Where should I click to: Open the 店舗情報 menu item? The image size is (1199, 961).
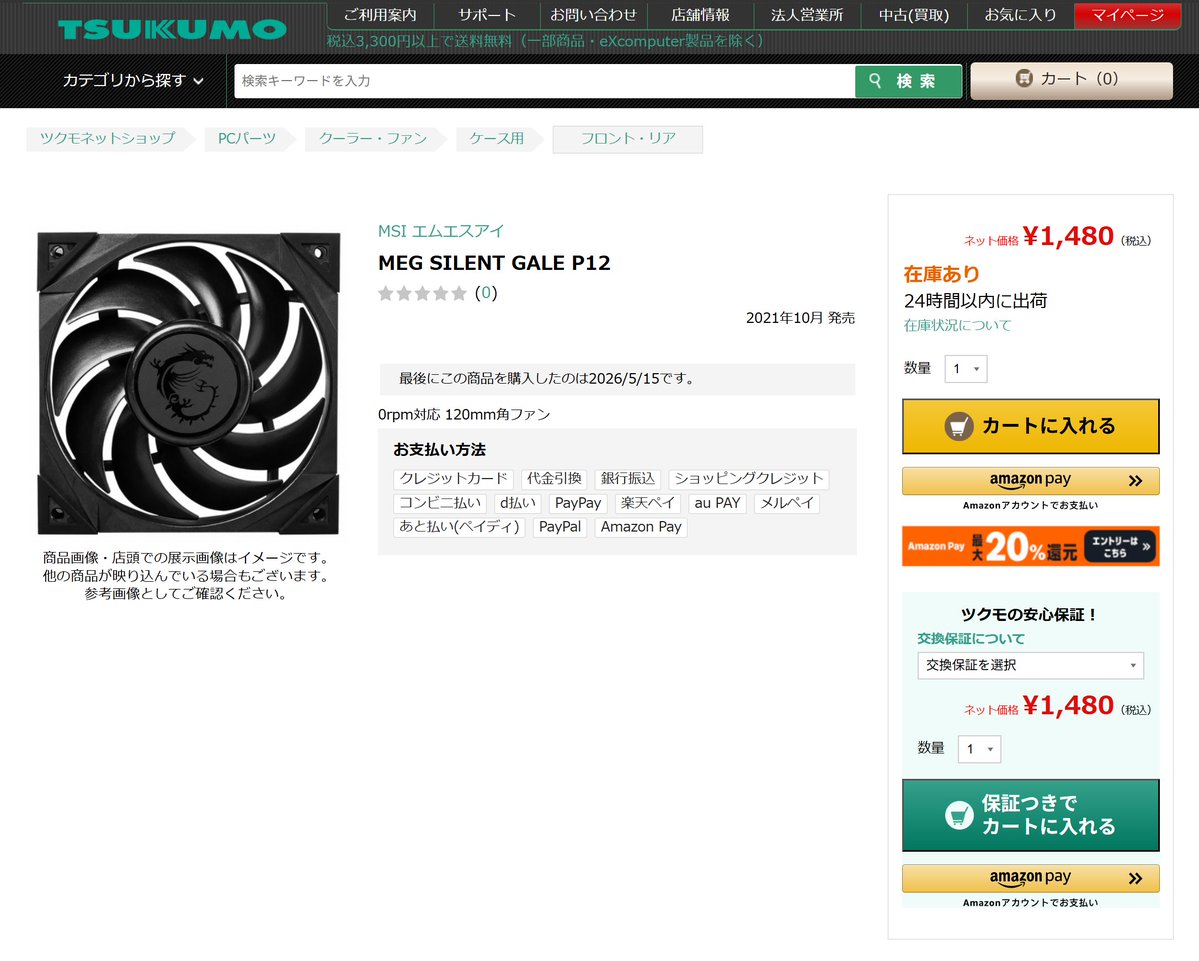[x=700, y=15]
